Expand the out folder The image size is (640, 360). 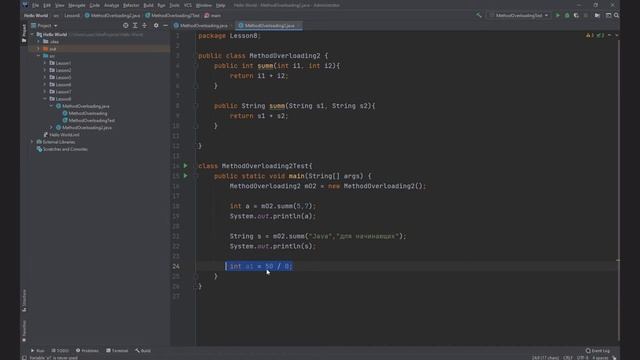pyautogui.click(x=39, y=49)
